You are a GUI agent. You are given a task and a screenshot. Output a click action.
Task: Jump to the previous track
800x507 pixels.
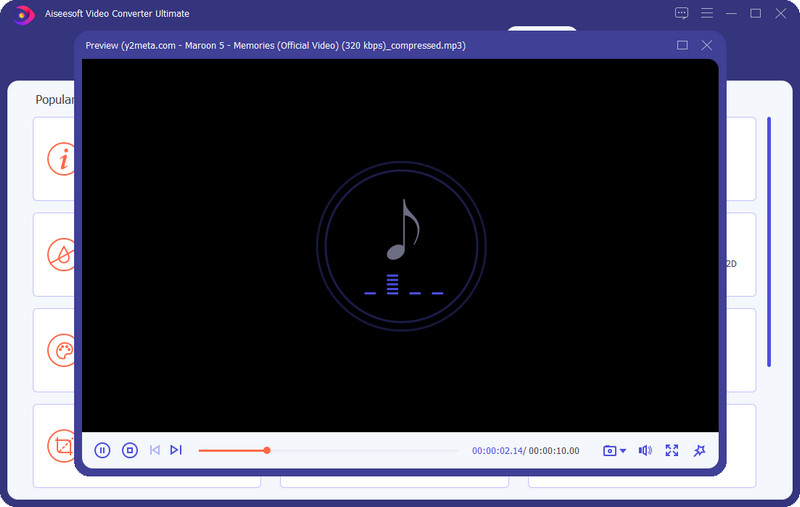point(155,450)
